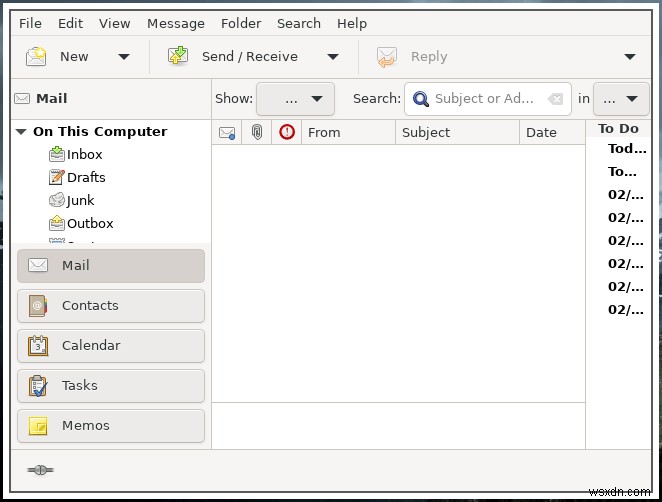Click the New mail envelope icon

[x=36, y=57]
